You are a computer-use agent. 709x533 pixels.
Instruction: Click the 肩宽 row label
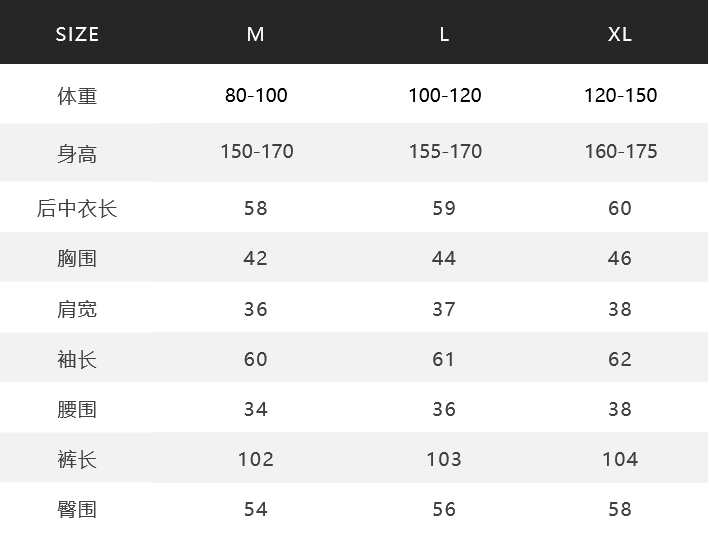pos(77,309)
